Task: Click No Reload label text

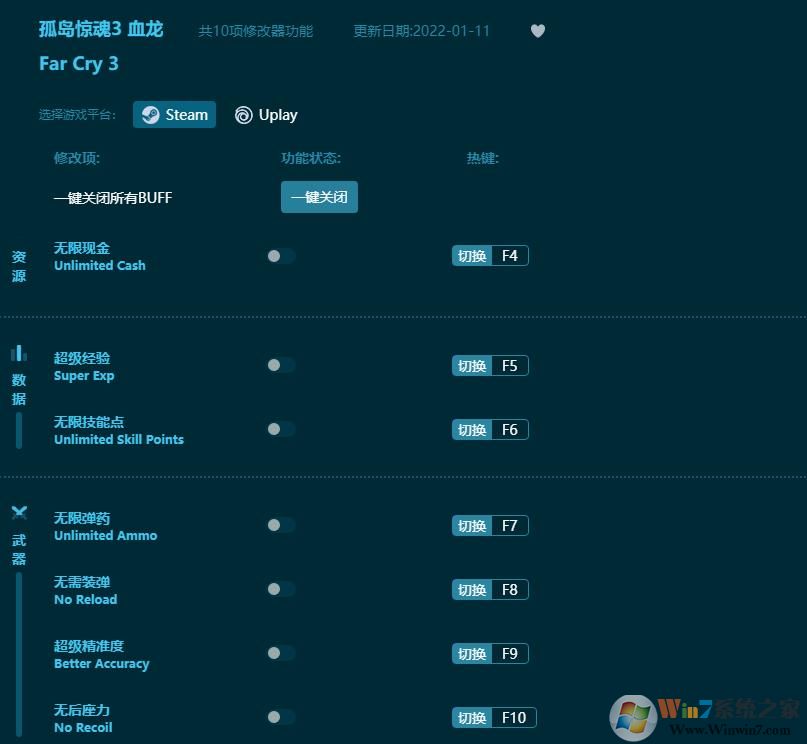Action: [x=85, y=599]
